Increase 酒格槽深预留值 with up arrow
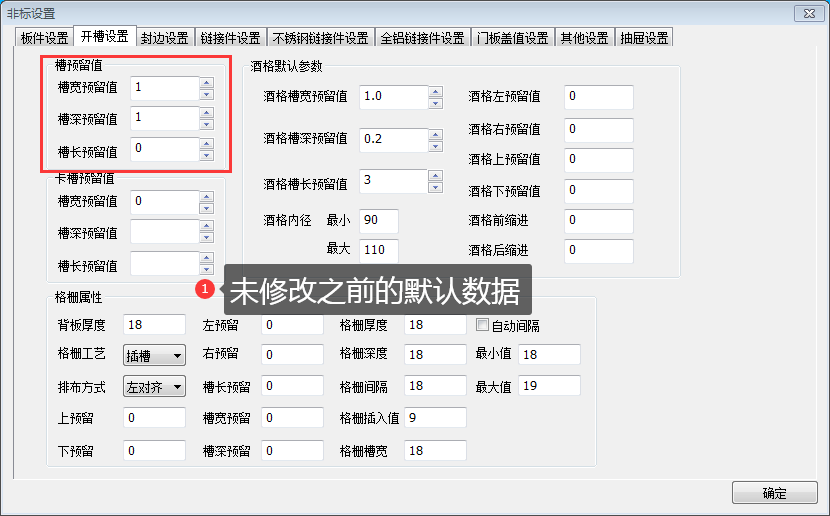 coord(436,134)
